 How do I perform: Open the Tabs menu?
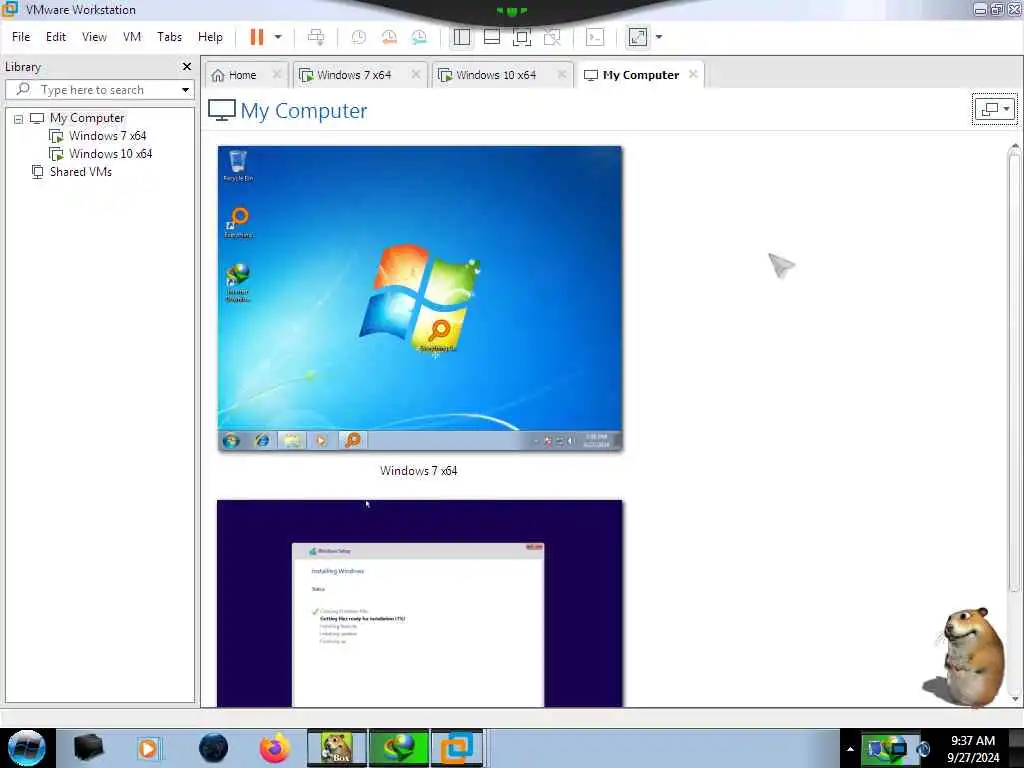pyautogui.click(x=169, y=37)
